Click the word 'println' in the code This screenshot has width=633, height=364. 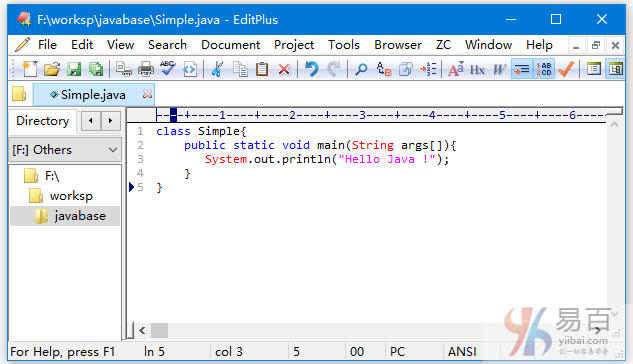[x=306, y=159]
